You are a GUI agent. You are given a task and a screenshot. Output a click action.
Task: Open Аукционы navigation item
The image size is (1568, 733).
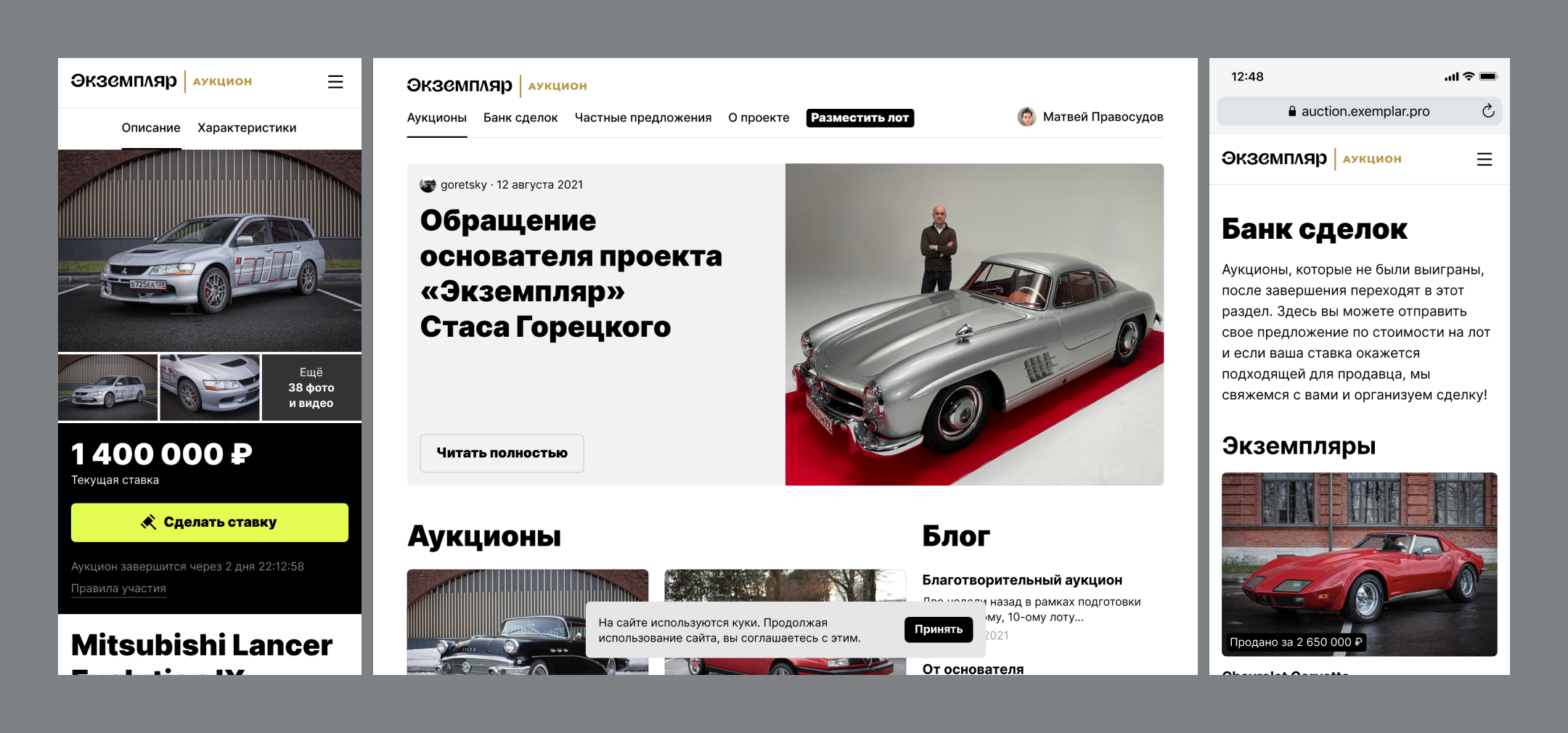(x=437, y=118)
